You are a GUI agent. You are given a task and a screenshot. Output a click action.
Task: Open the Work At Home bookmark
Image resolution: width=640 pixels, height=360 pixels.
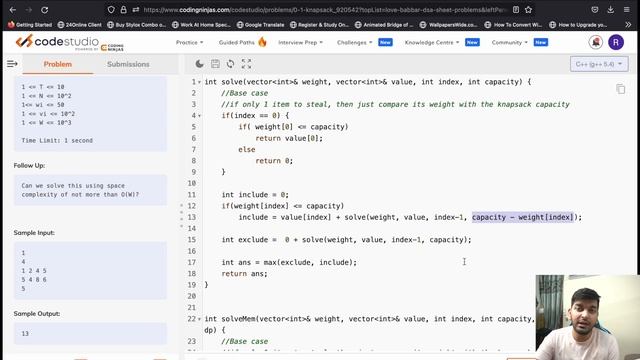pyautogui.click(x=201, y=25)
